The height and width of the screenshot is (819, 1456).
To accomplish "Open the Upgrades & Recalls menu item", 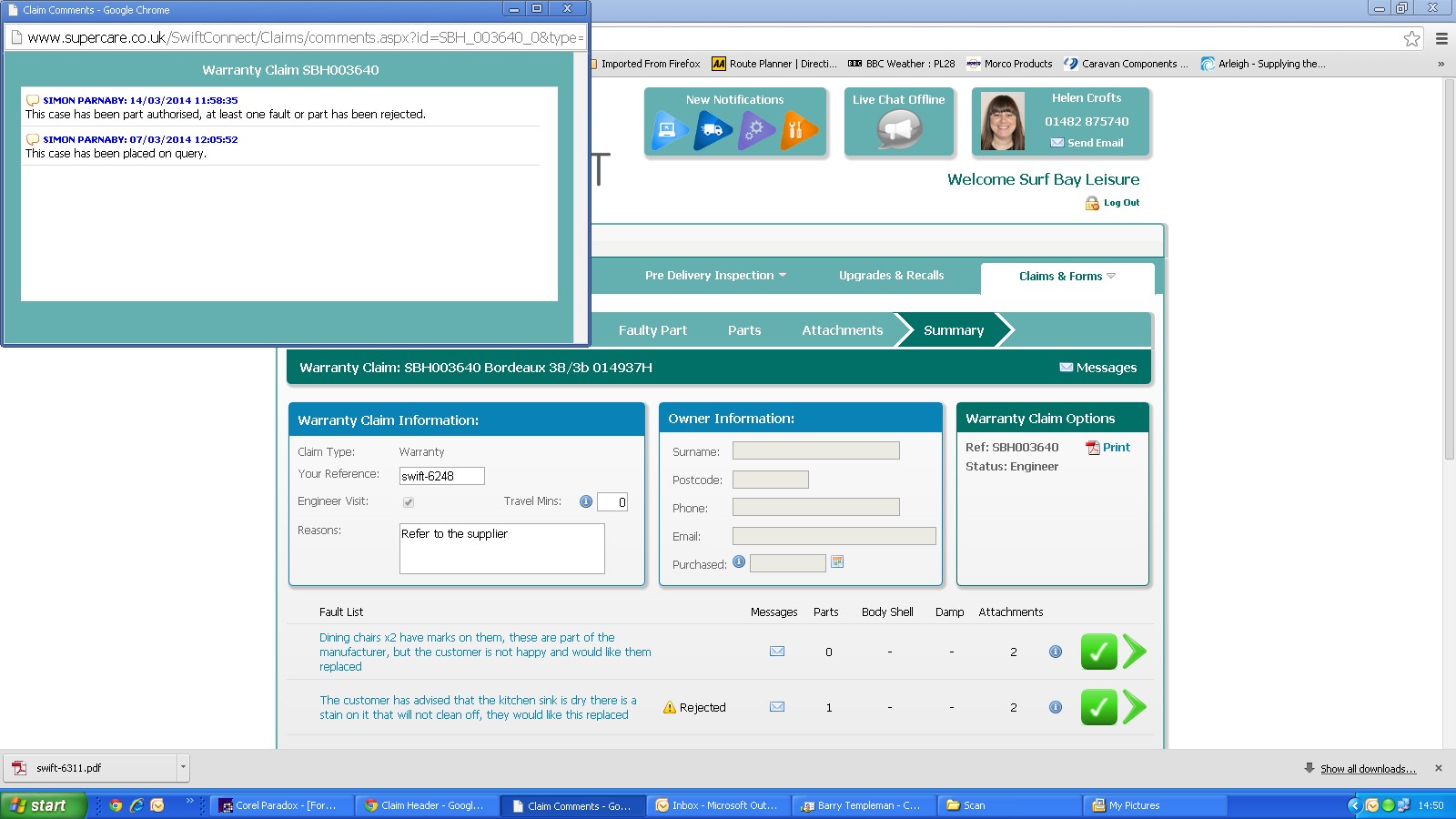I will 891,276.
